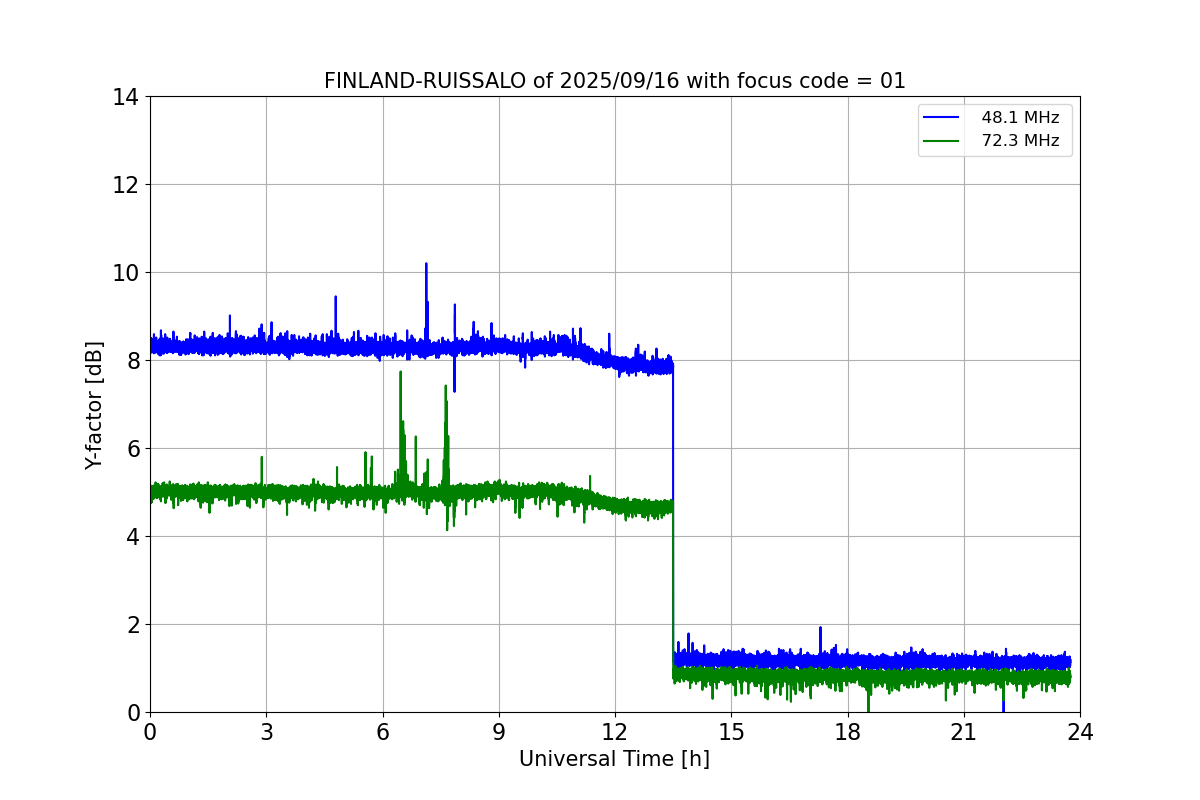Click the blue legend line sample

(943, 118)
